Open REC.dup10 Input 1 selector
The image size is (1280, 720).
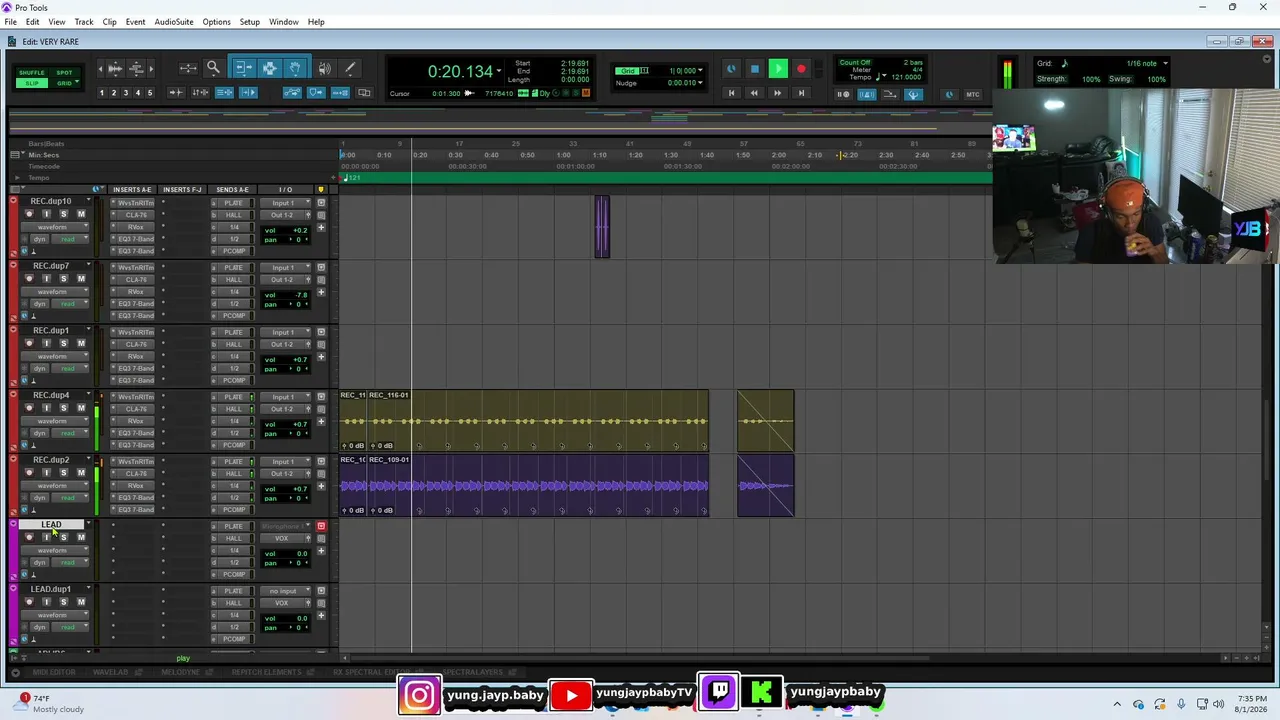(287, 203)
